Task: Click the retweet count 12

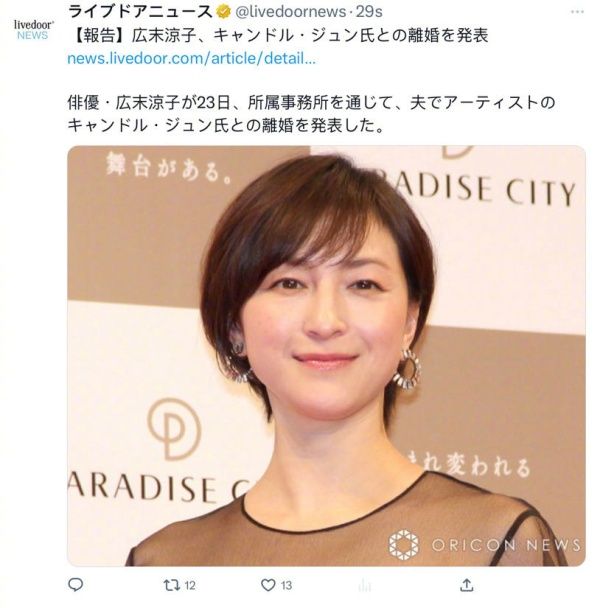Action: pyautogui.click(x=190, y=585)
